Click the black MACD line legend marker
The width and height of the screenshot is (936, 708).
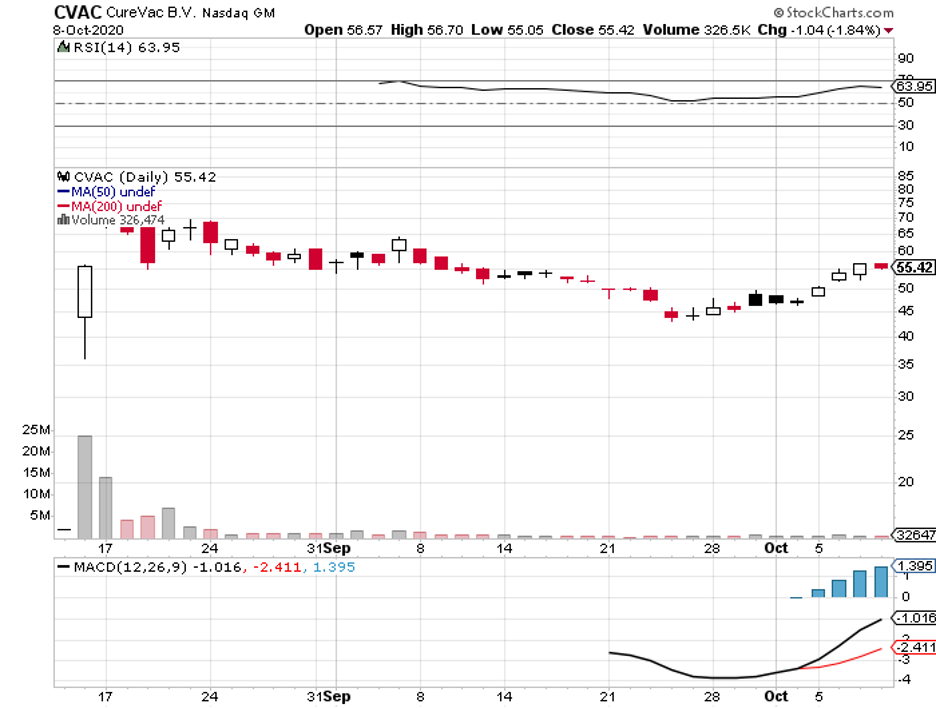click(x=63, y=567)
